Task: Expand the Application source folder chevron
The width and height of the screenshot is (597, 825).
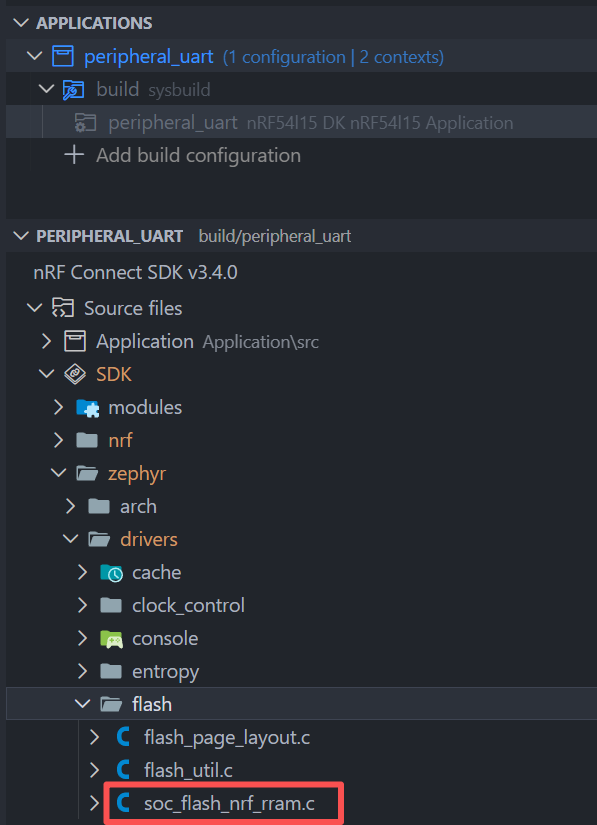Action: 46,341
